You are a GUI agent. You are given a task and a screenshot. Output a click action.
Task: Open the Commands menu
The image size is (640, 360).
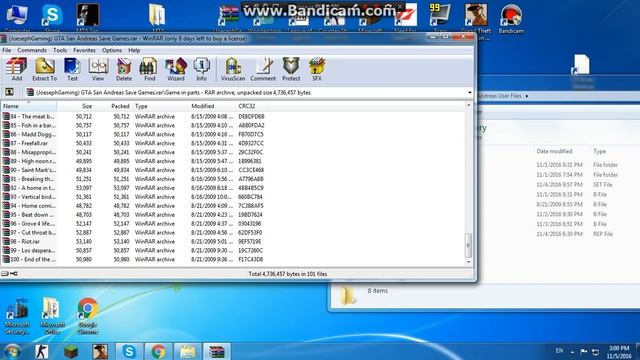[32, 50]
